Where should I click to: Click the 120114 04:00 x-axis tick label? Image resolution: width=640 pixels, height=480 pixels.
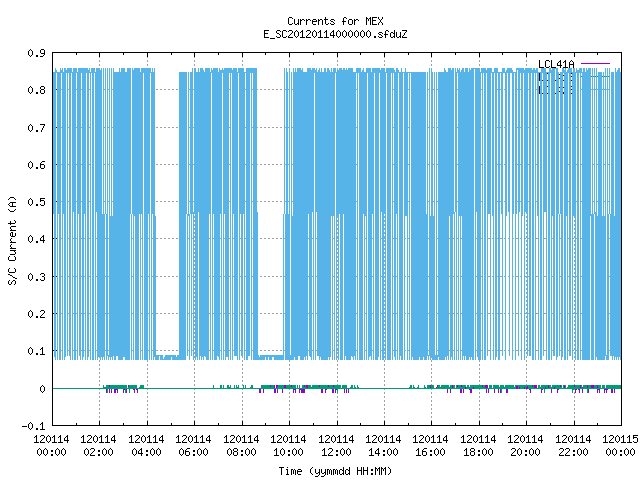coord(146,446)
